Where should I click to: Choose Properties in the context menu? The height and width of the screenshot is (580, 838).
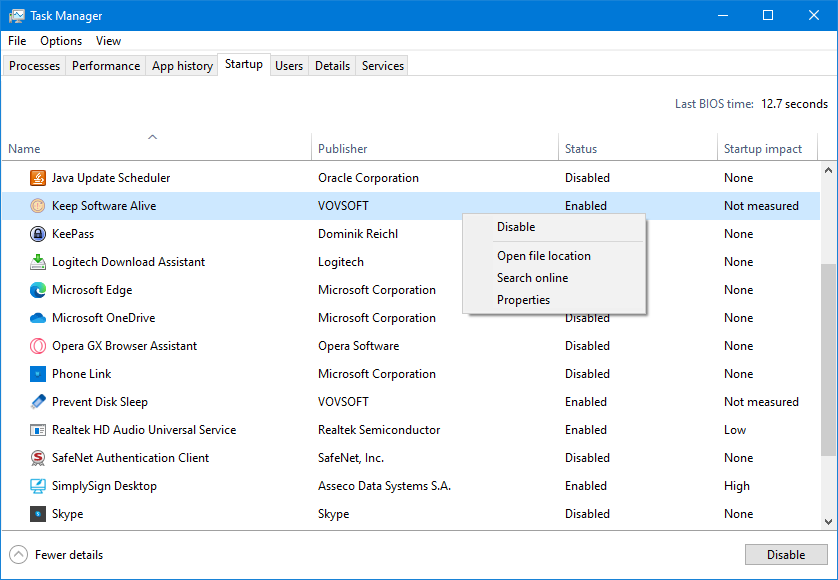554,300
